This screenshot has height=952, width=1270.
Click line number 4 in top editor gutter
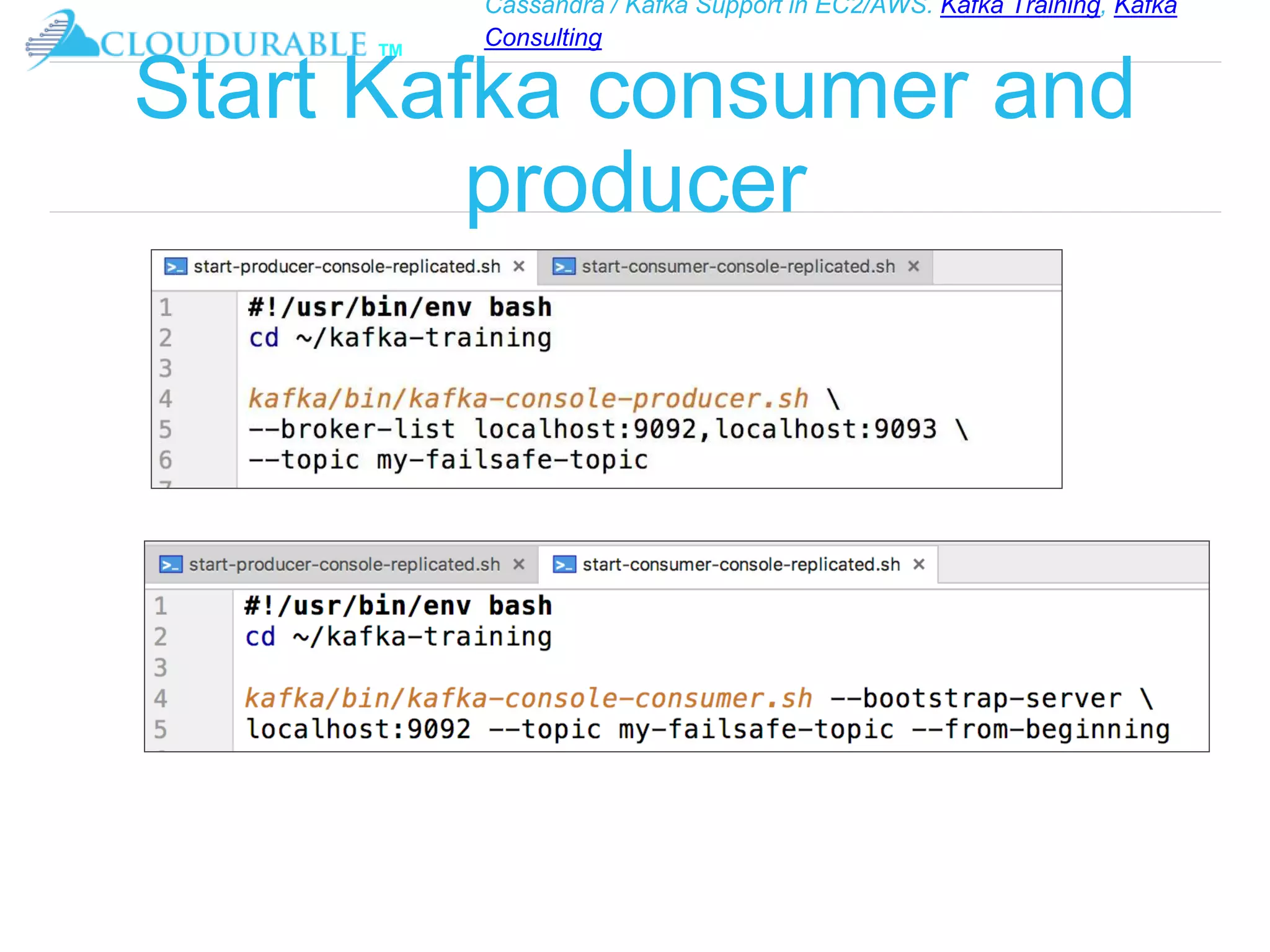pyautogui.click(x=166, y=399)
